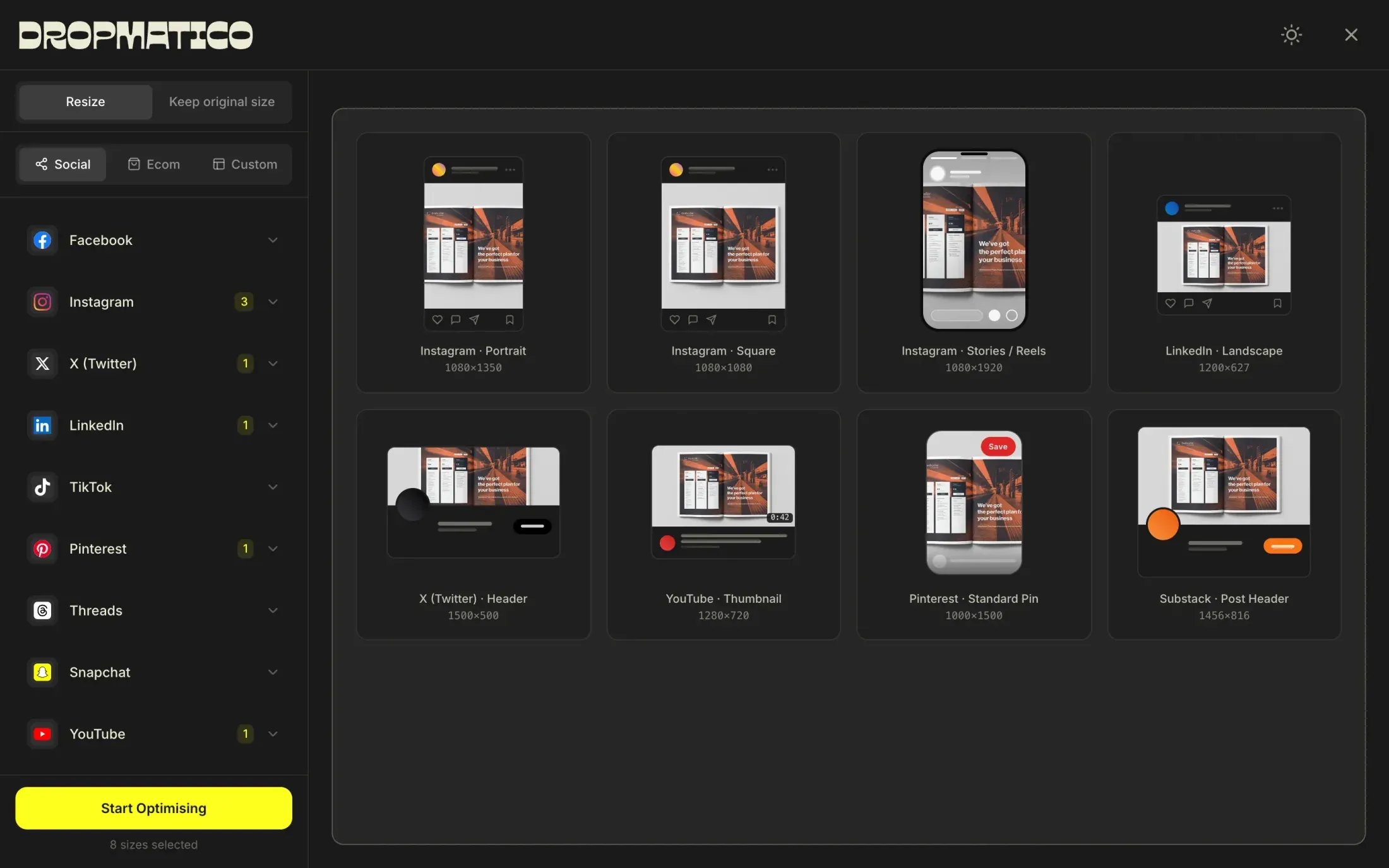Click the Threads platform icon

[x=42, y=610]
